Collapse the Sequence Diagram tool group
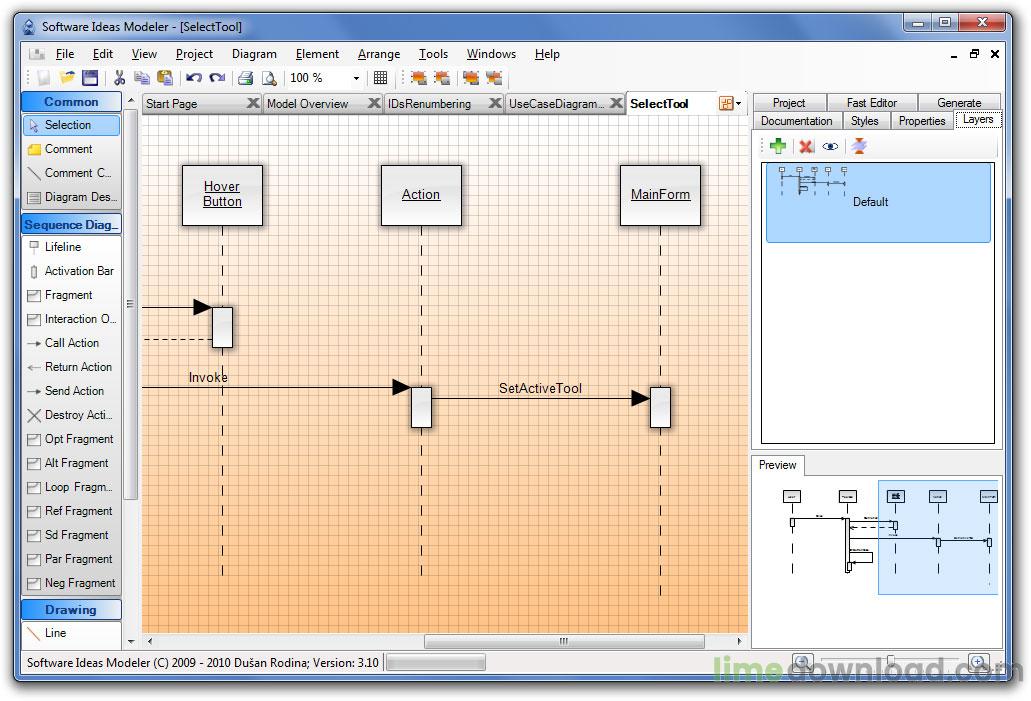Image resolution: width=1031 pixels, height=701 pixels. [70, 224]
